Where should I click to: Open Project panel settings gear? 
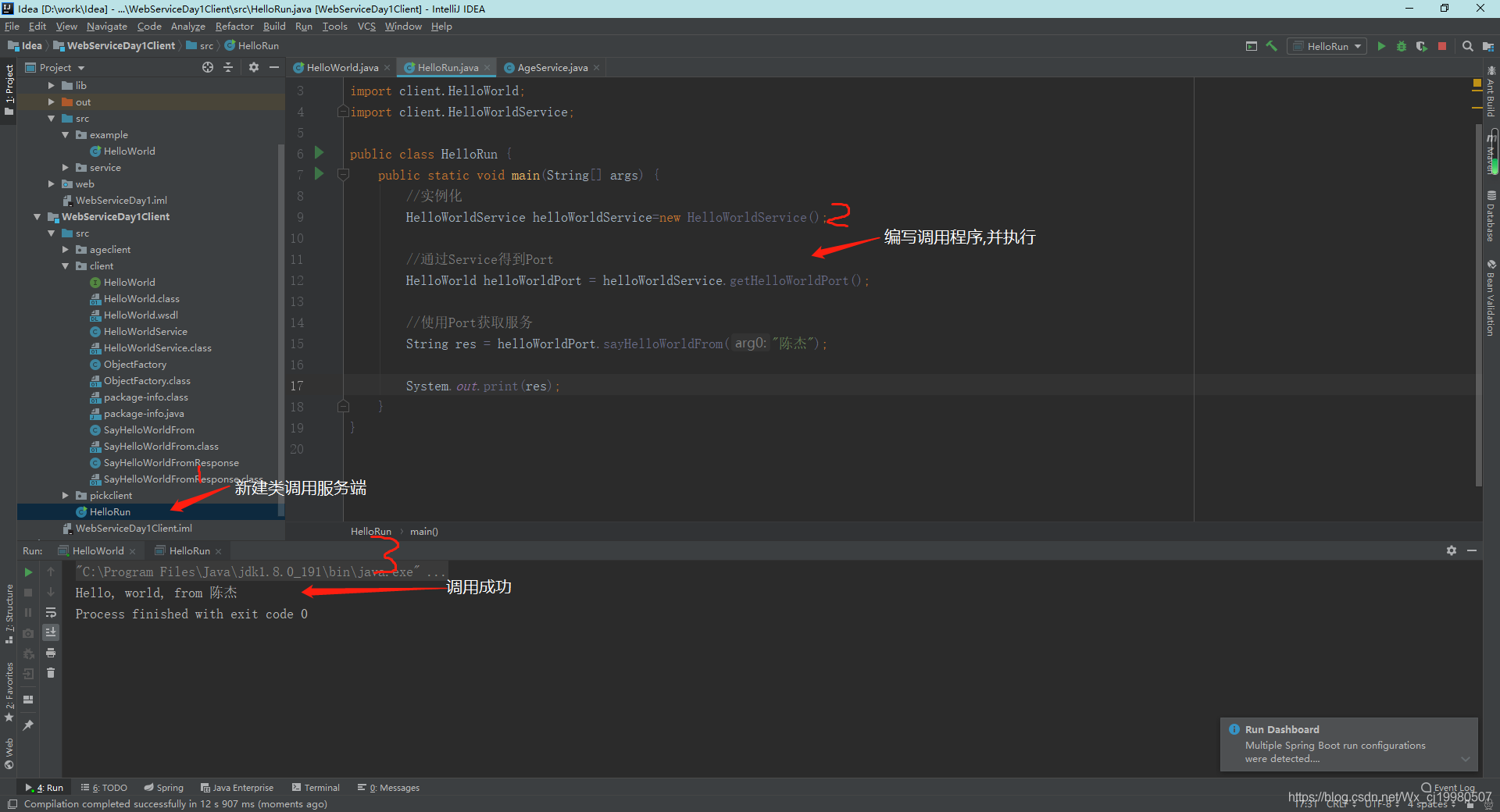point(254,67)
